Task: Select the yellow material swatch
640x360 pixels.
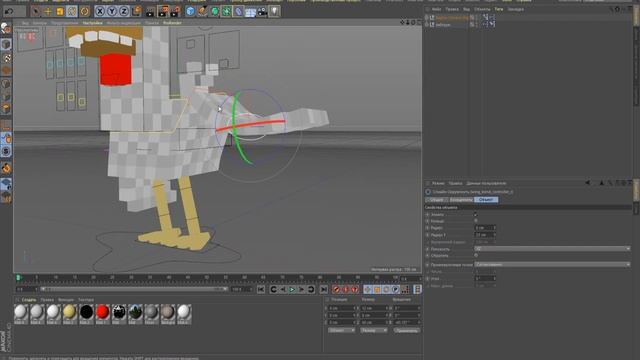Action: click(x=70, y=313)
